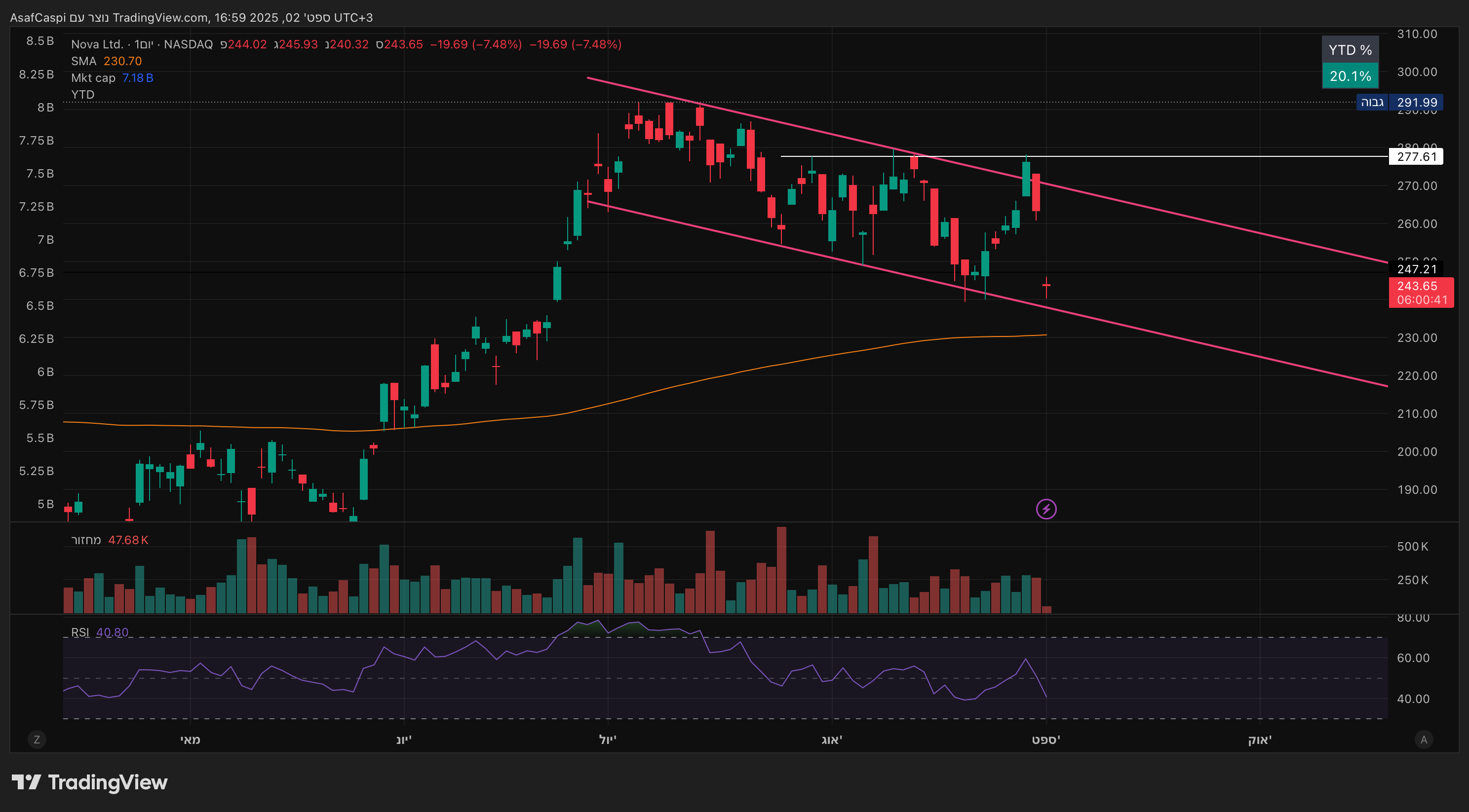This screenshot has width=1469, height=812.
Task: Click the A auto-scale button at bottom right
Action: (x=1424, y=739)
